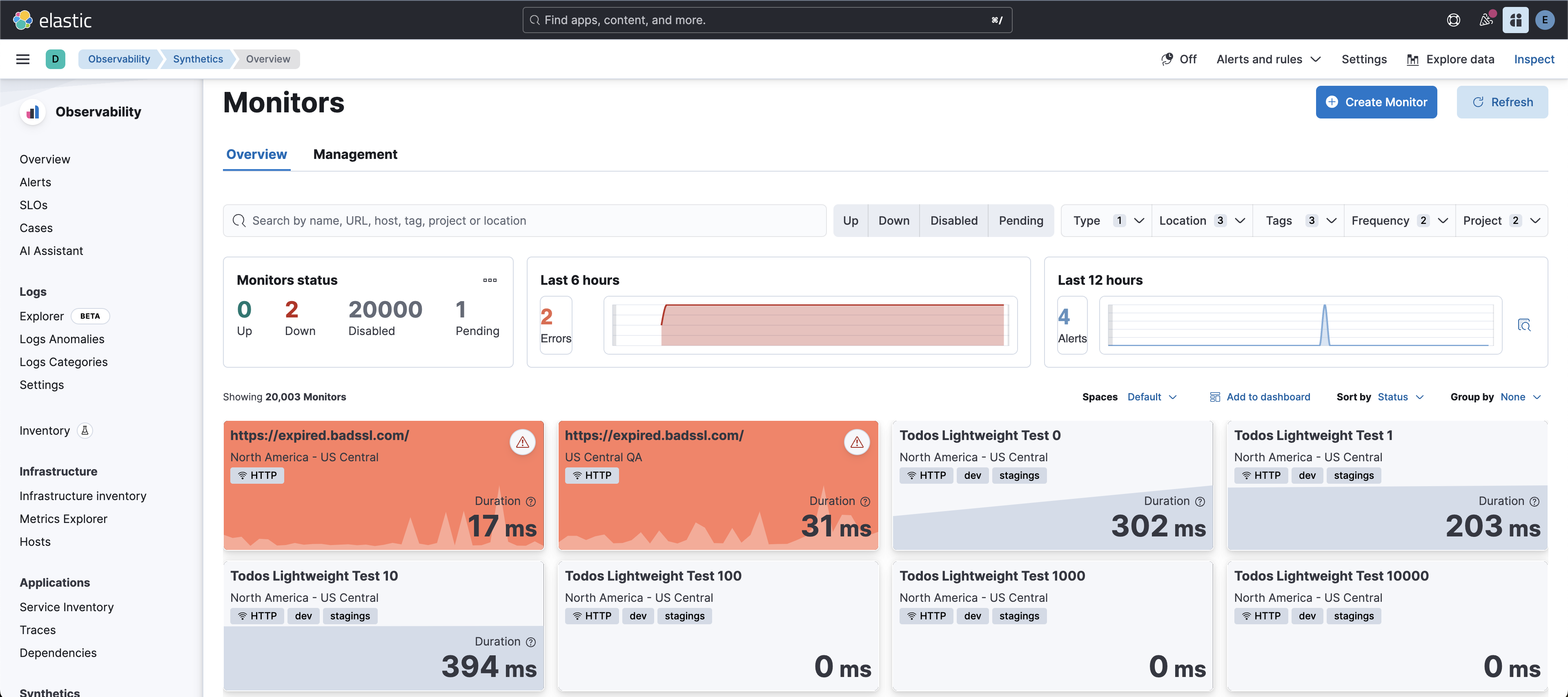1568x697 pixels.
Task: Open Alerts in the sidebar
Action: point(35,182)
